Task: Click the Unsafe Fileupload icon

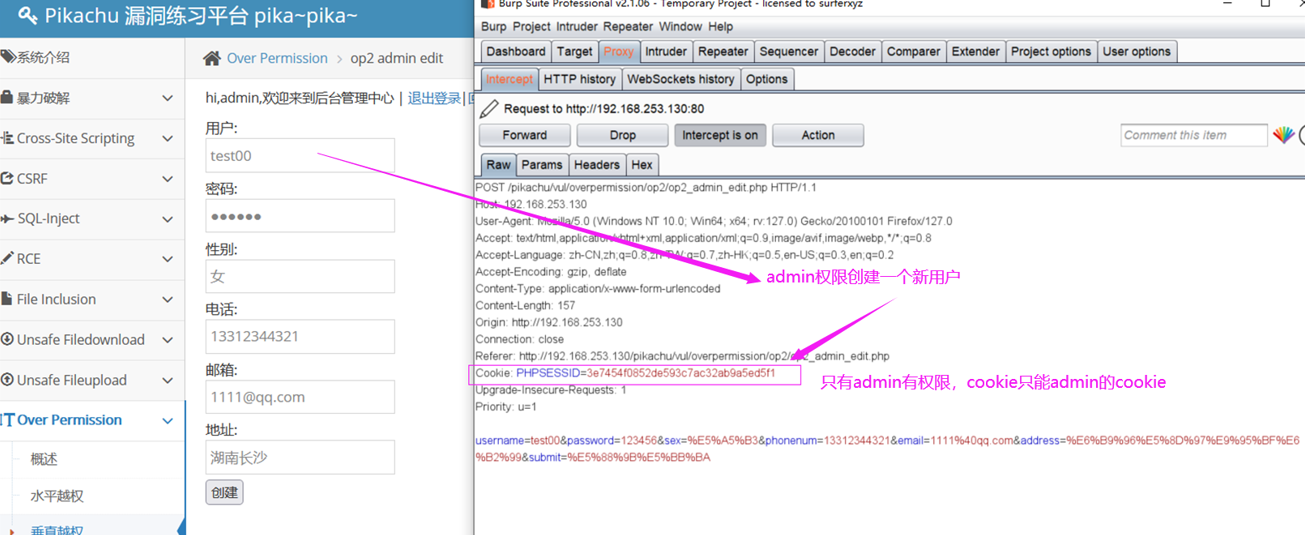Action: pos(7,380)
